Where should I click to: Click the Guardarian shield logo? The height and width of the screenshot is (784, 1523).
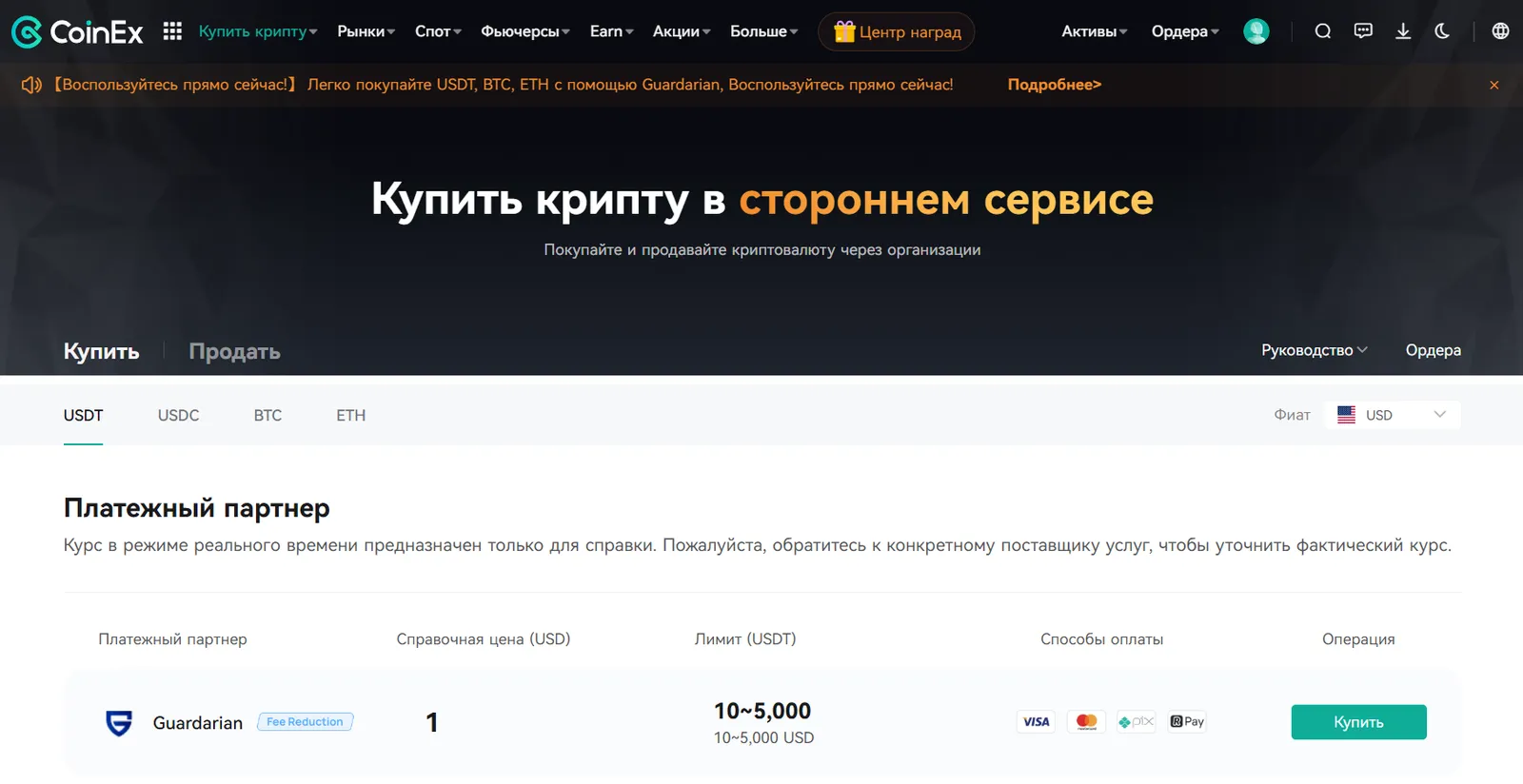tap(119, 723)
